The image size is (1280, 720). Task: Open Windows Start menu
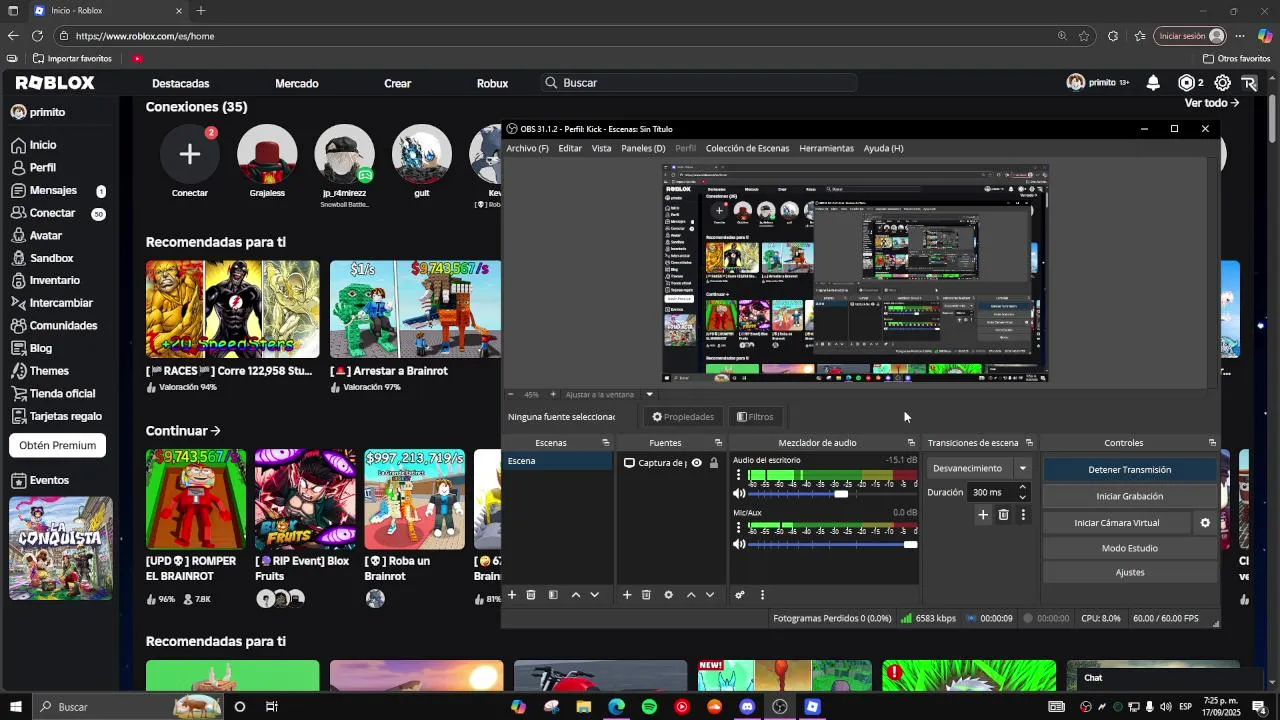coord(16,707)
